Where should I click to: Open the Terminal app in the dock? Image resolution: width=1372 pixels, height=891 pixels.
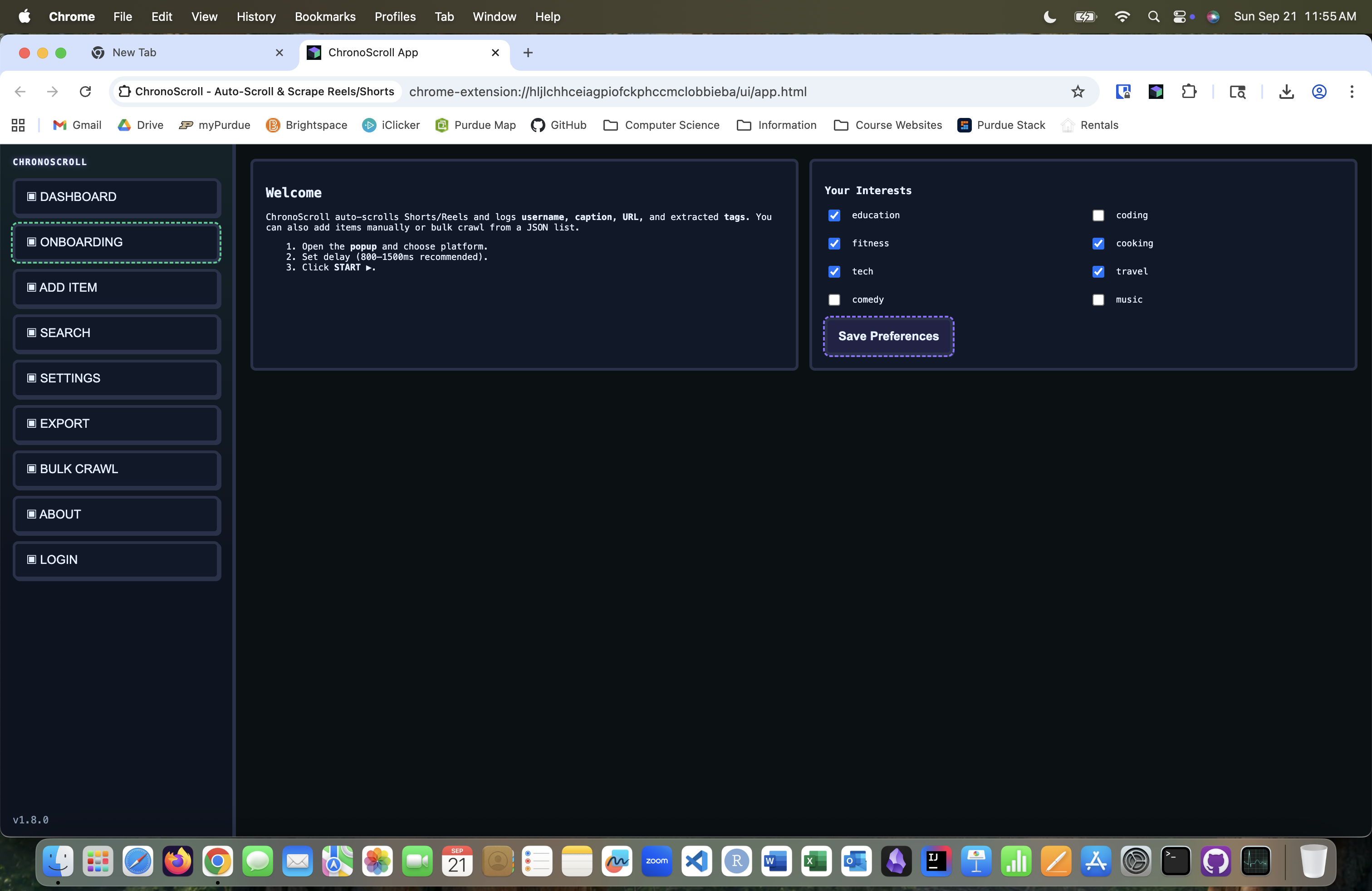click(1176, 862)
